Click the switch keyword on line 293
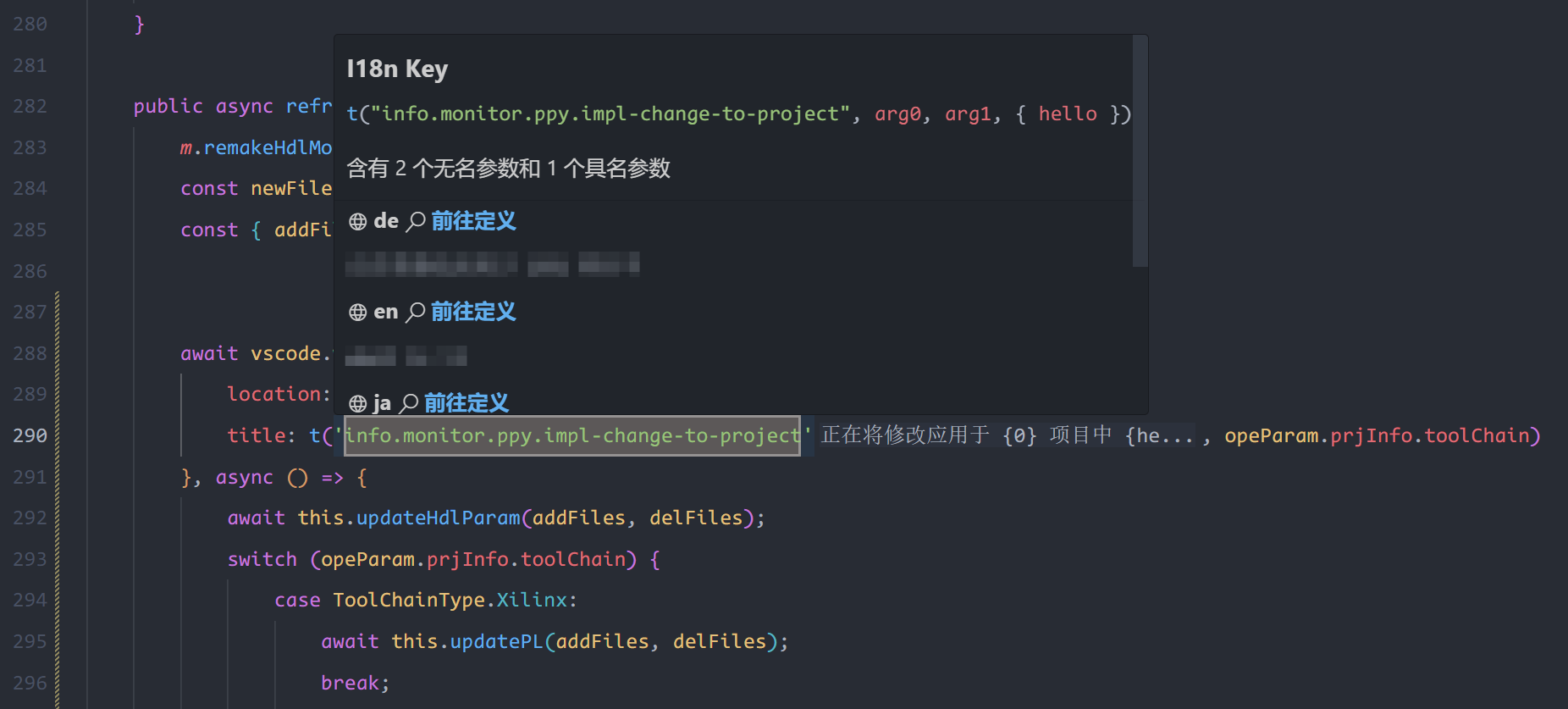Image resolution: width=1568 pixels, height=709 pixels. click(x=262, y=559)
